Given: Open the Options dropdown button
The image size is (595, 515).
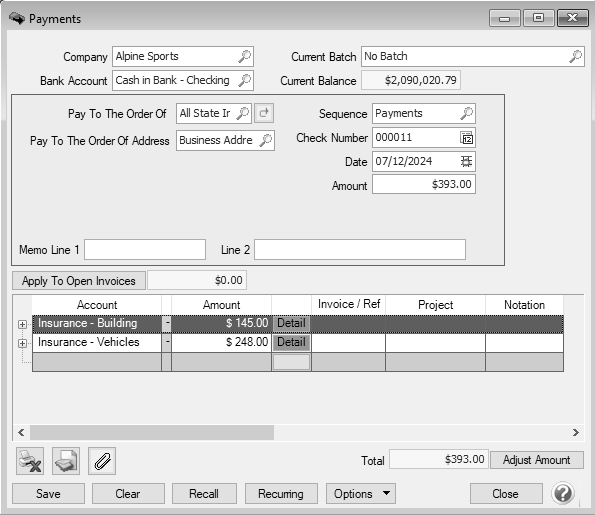Looking at the screenshot, I should tap(361, 493).
